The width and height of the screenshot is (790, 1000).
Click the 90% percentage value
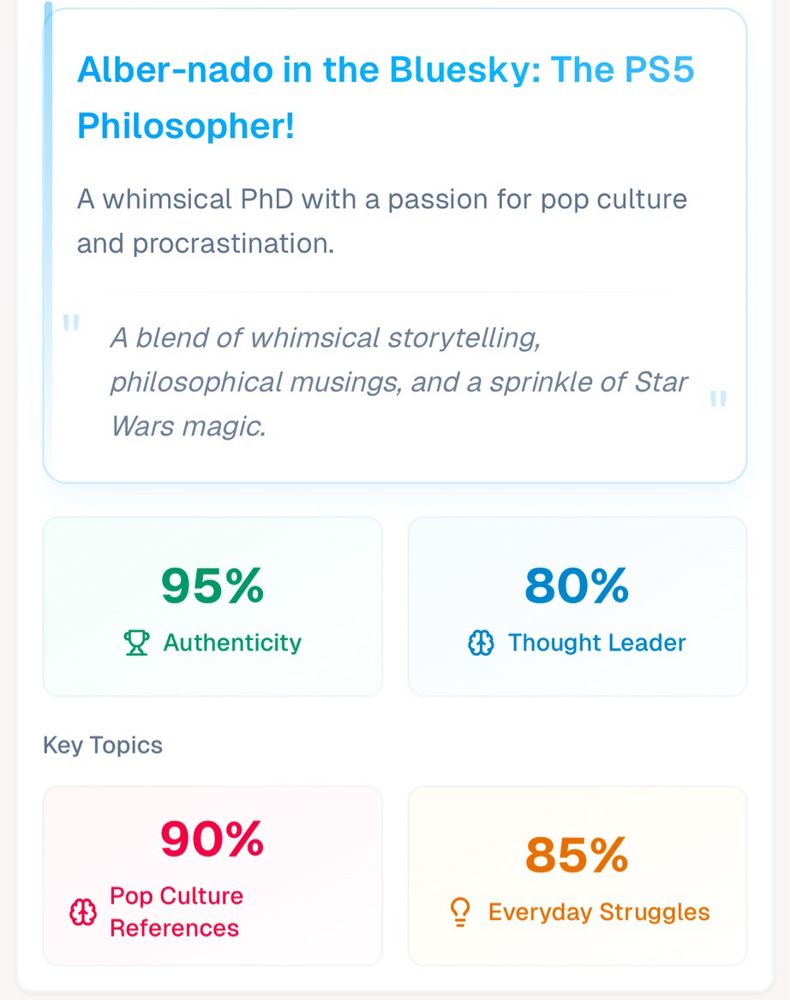(x=211, y=838)
